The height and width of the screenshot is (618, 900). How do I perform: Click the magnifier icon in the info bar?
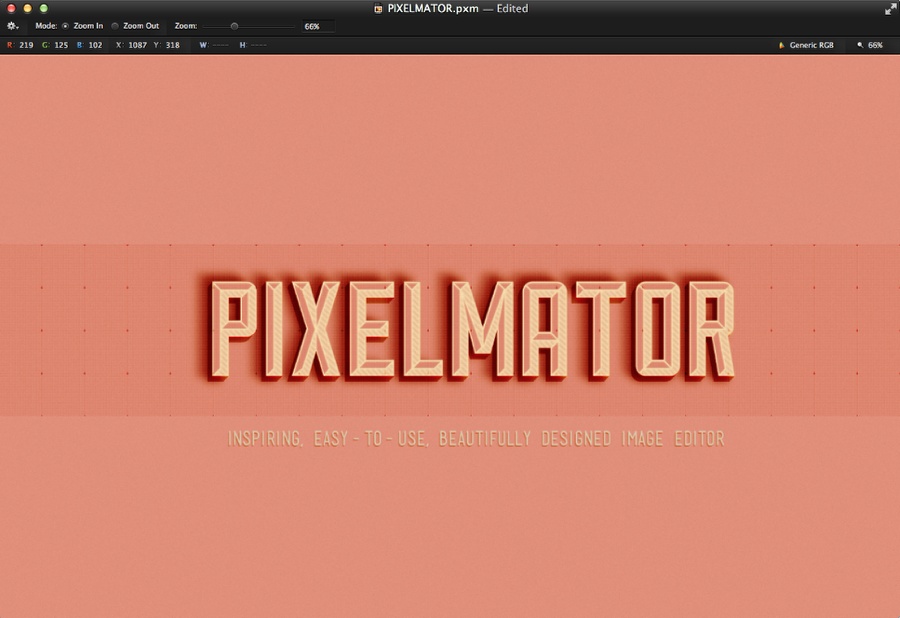click(x=860, y=45)
